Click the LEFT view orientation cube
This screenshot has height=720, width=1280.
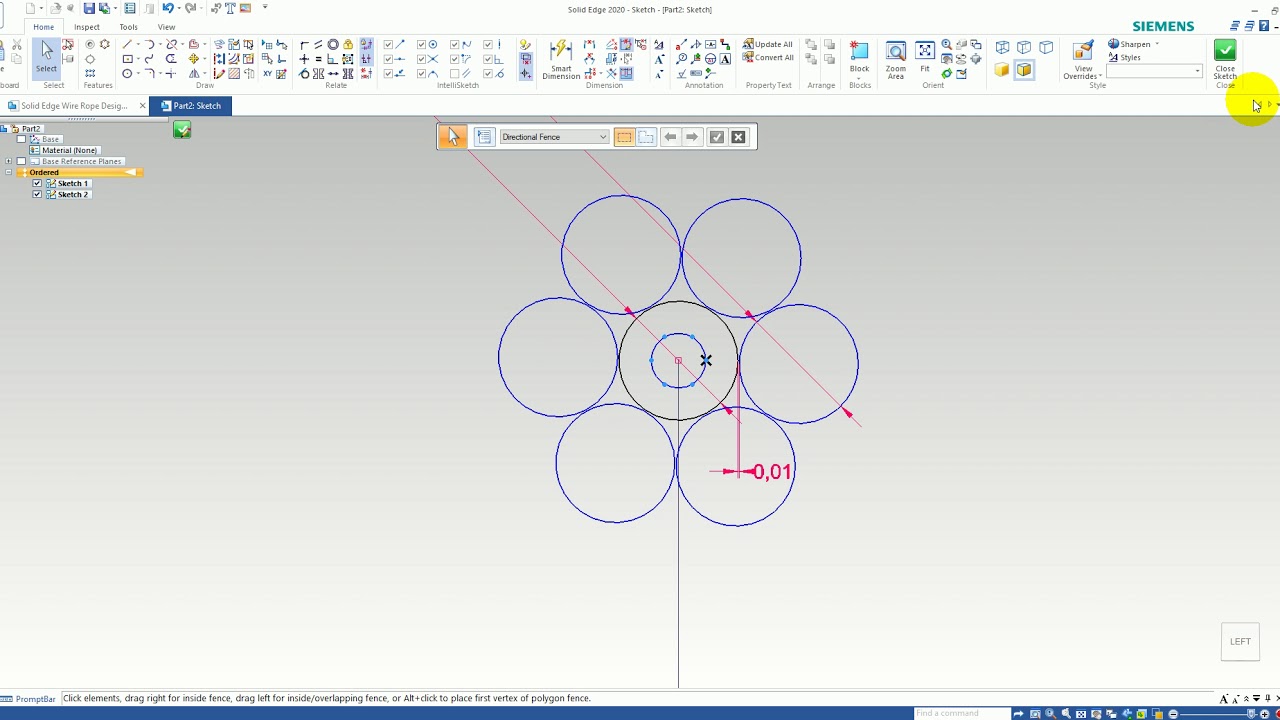coord(1240,642)
